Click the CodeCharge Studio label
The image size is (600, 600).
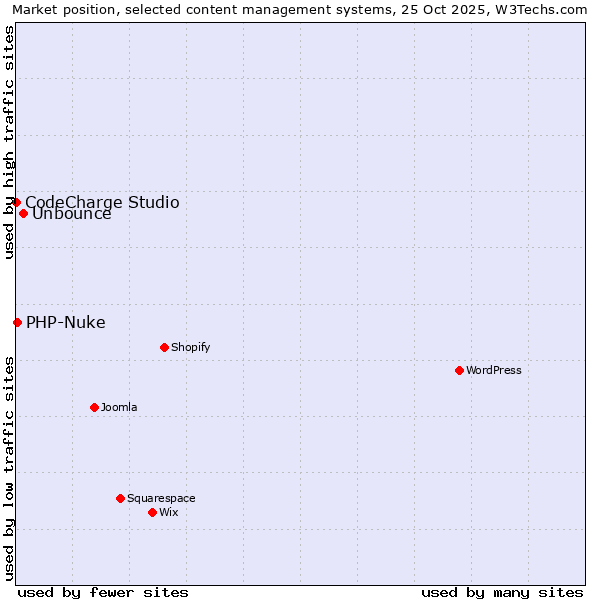(102, 202)
